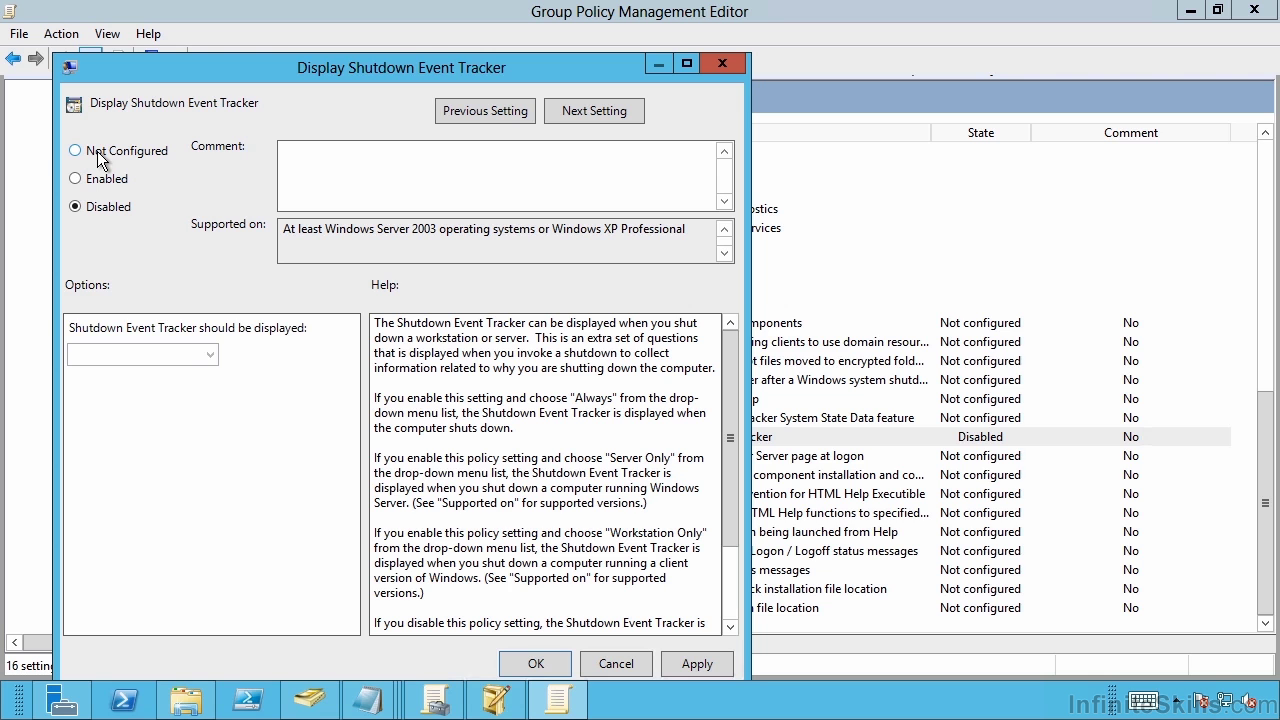
Task: Click the Comment box scroll up arrow
Action: pyautogui.click(x=725, y=150)
